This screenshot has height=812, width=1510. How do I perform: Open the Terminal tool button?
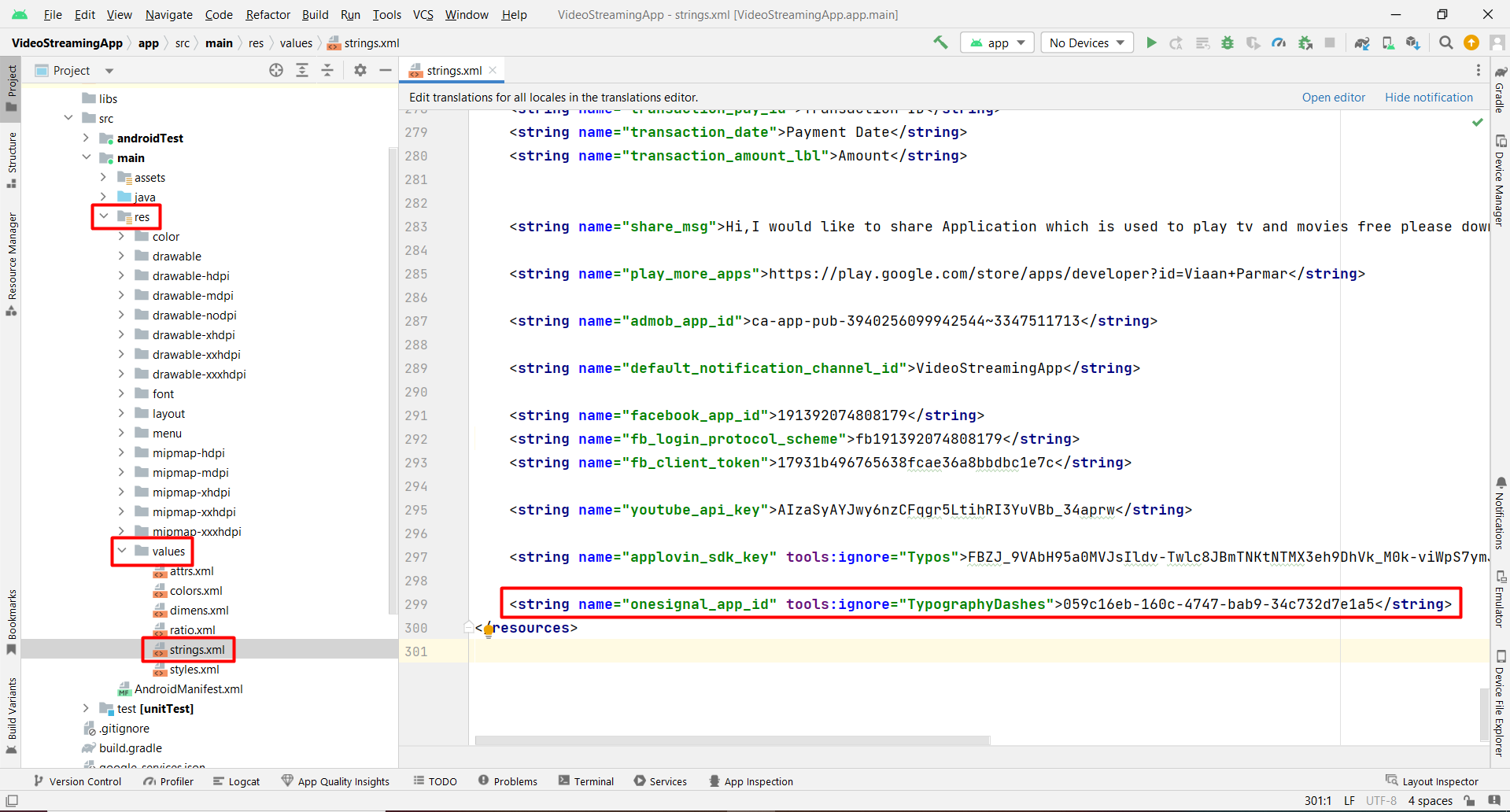tap(586, 781)
